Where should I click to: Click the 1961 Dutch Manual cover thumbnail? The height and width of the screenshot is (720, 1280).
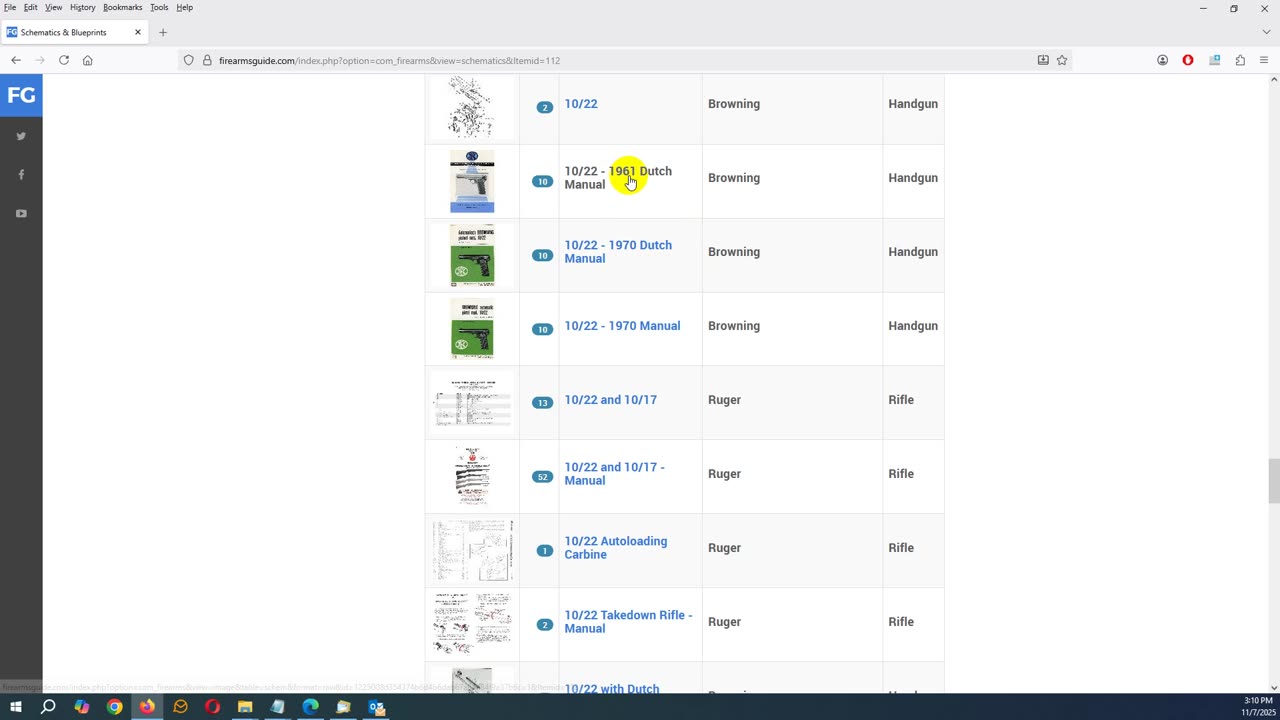coord(472,181)
